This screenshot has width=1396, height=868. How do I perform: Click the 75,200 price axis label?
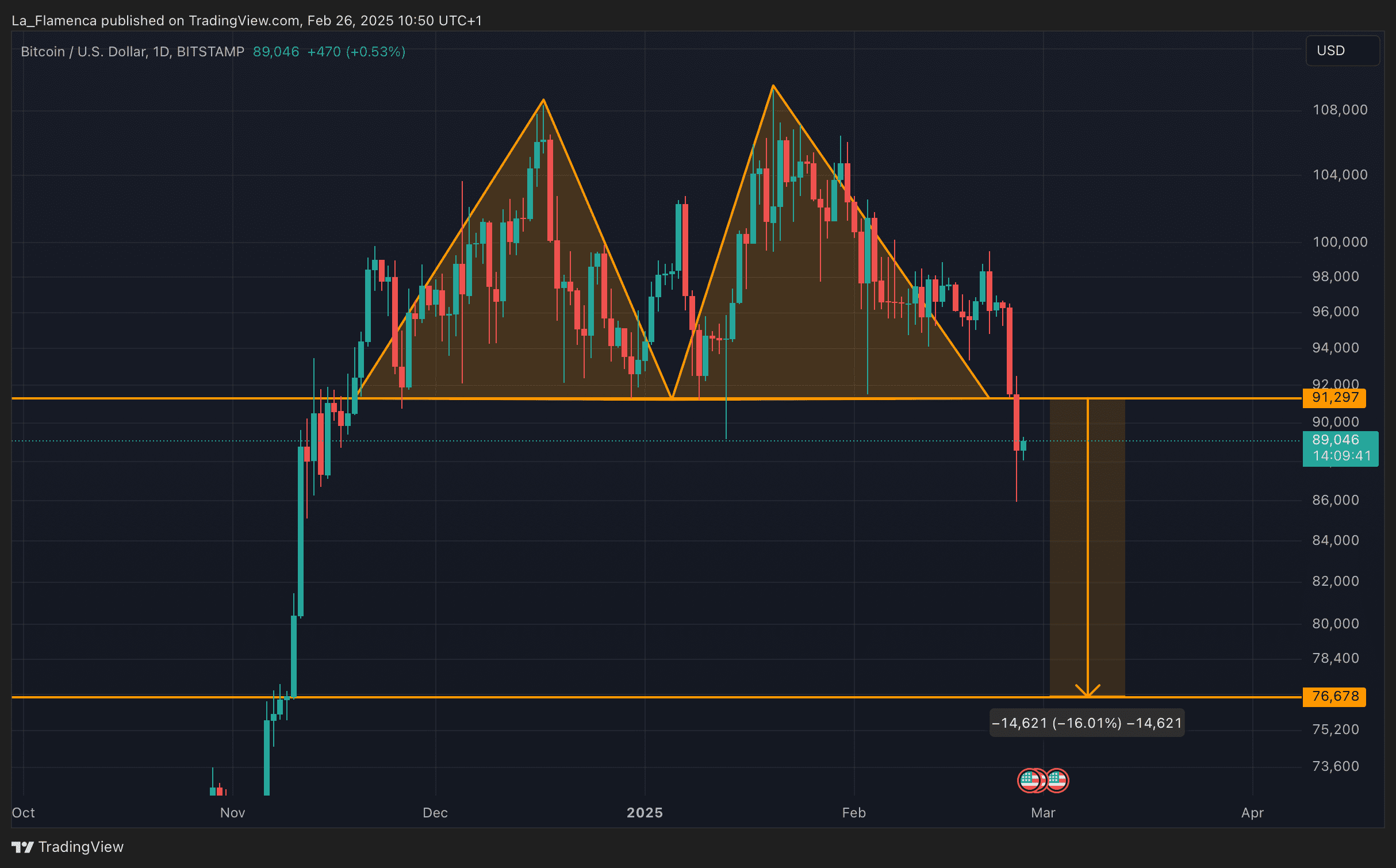click(1335, 729)
